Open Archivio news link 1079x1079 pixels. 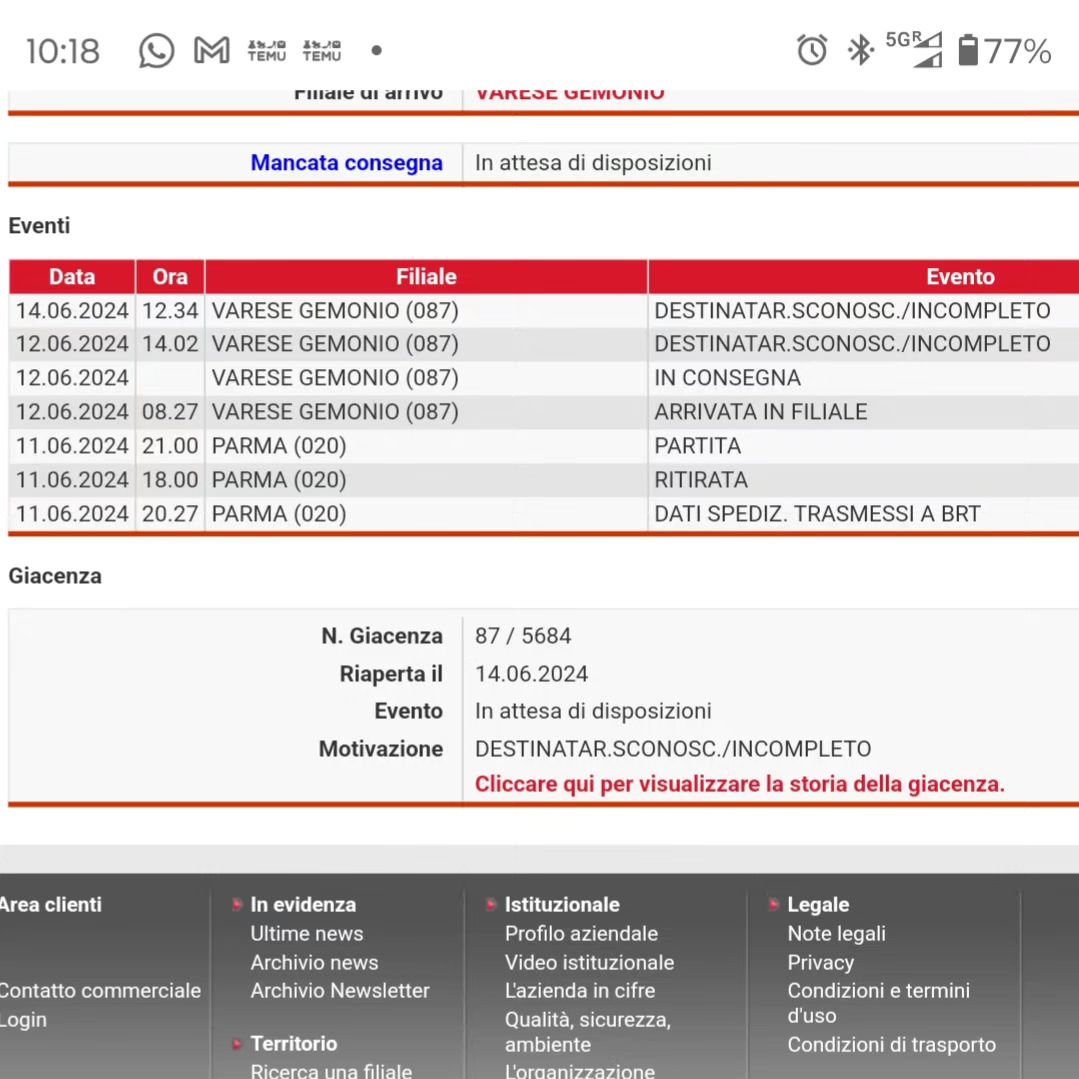click(314, 963)
